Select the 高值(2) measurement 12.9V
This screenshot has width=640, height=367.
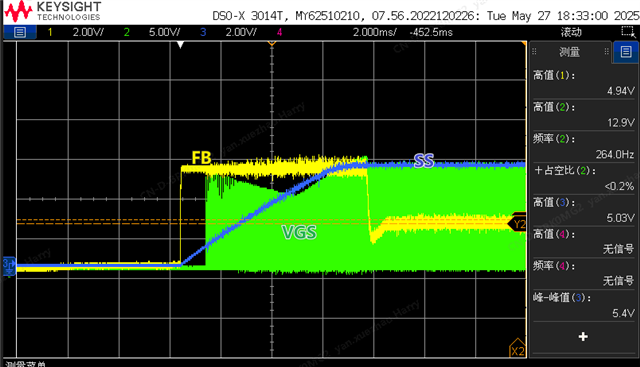point(584,115)
